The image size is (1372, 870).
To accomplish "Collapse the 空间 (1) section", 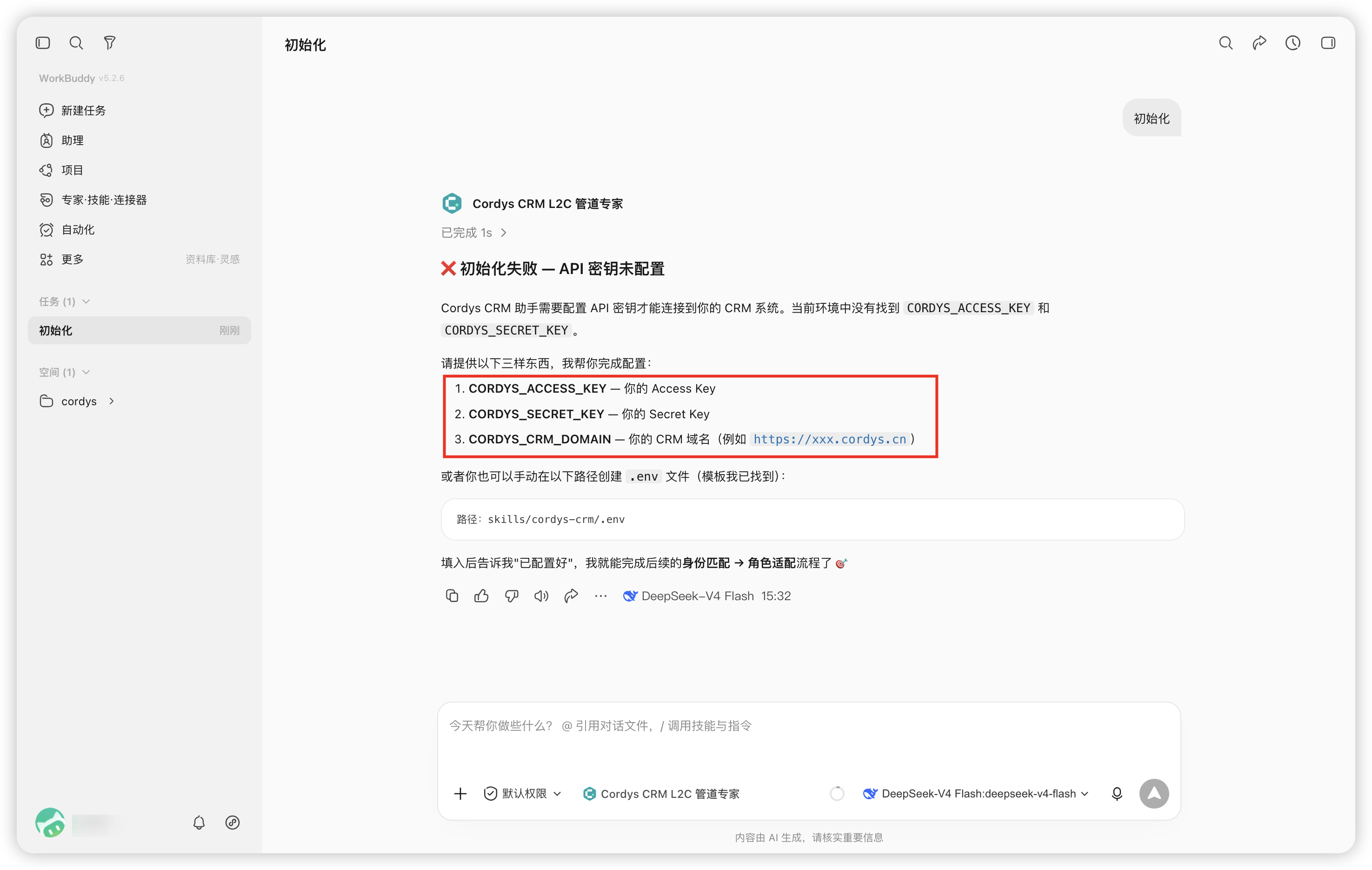I will [x=64, y=372].
